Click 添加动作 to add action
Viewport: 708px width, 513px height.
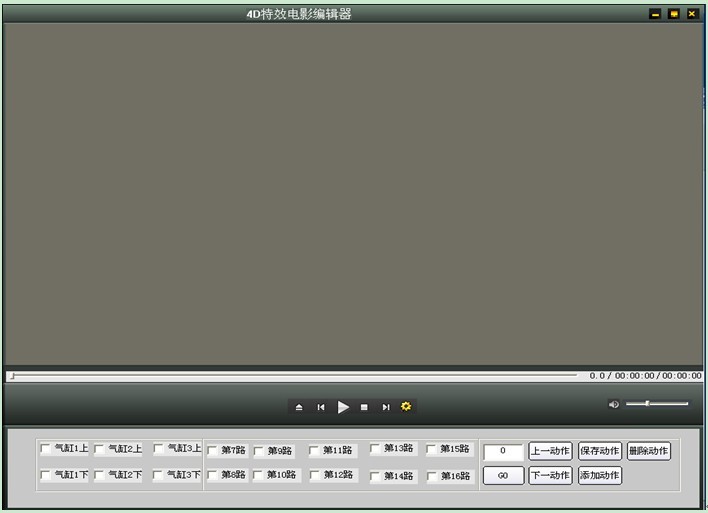pos(599,475)
